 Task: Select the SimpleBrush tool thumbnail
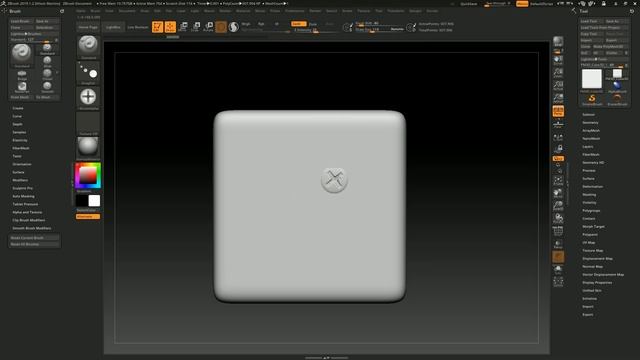coord(592,100)
